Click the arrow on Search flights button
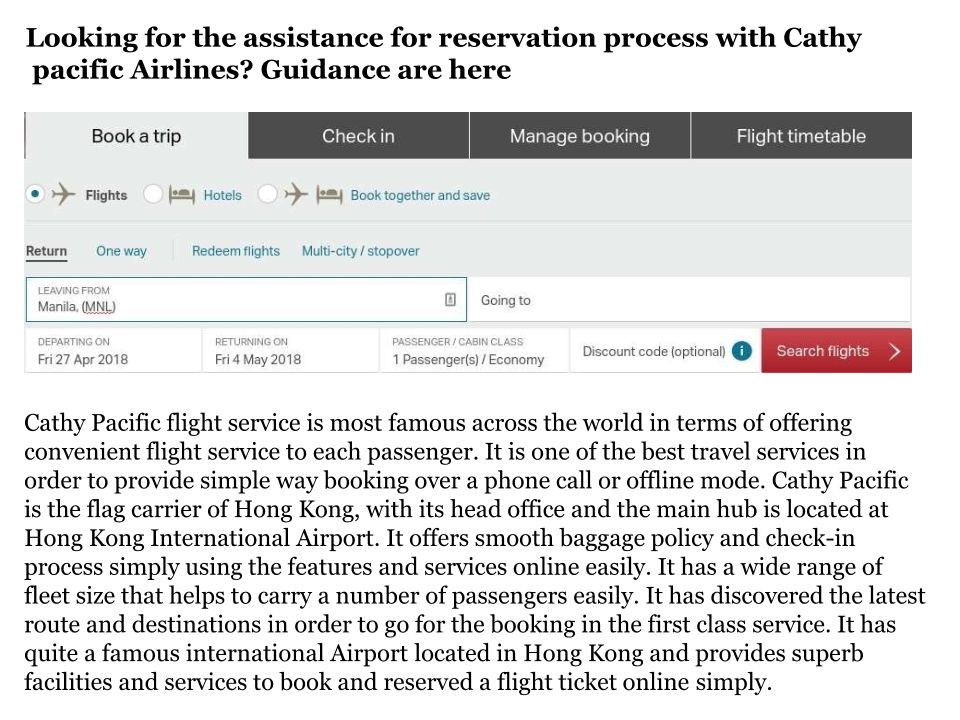960x720 pixels. [894, 351]
